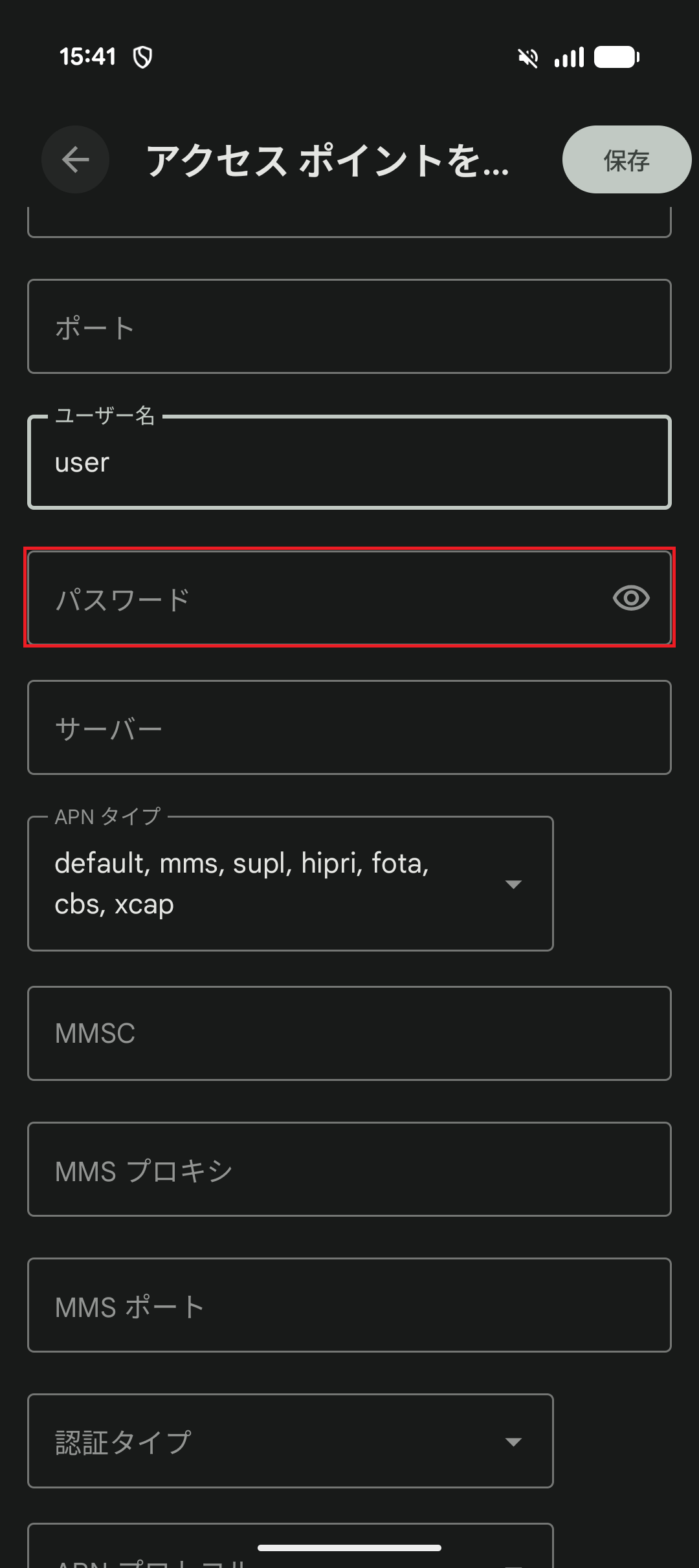Select the ユーザー名 field containing 'user'
This screenshot has height=1568, width=699.
(x=349, y=461)
